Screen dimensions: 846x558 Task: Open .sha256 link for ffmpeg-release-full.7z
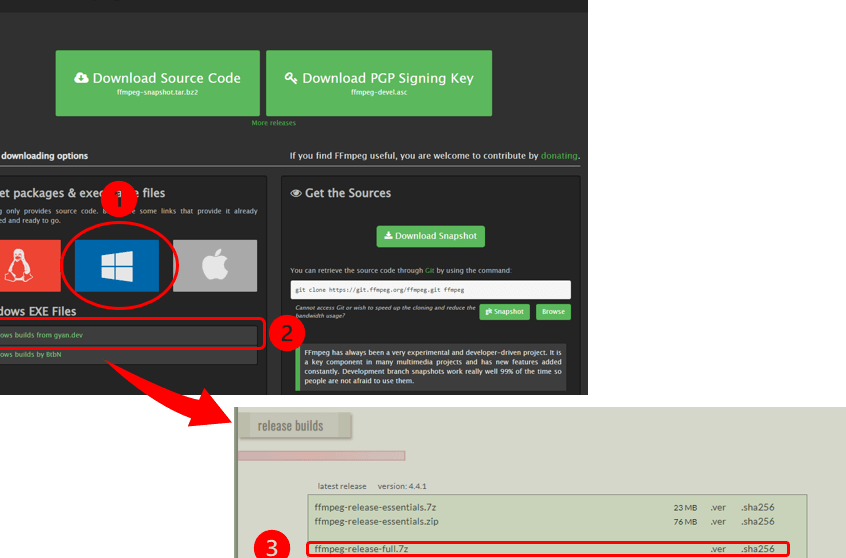tap(757, 549)
